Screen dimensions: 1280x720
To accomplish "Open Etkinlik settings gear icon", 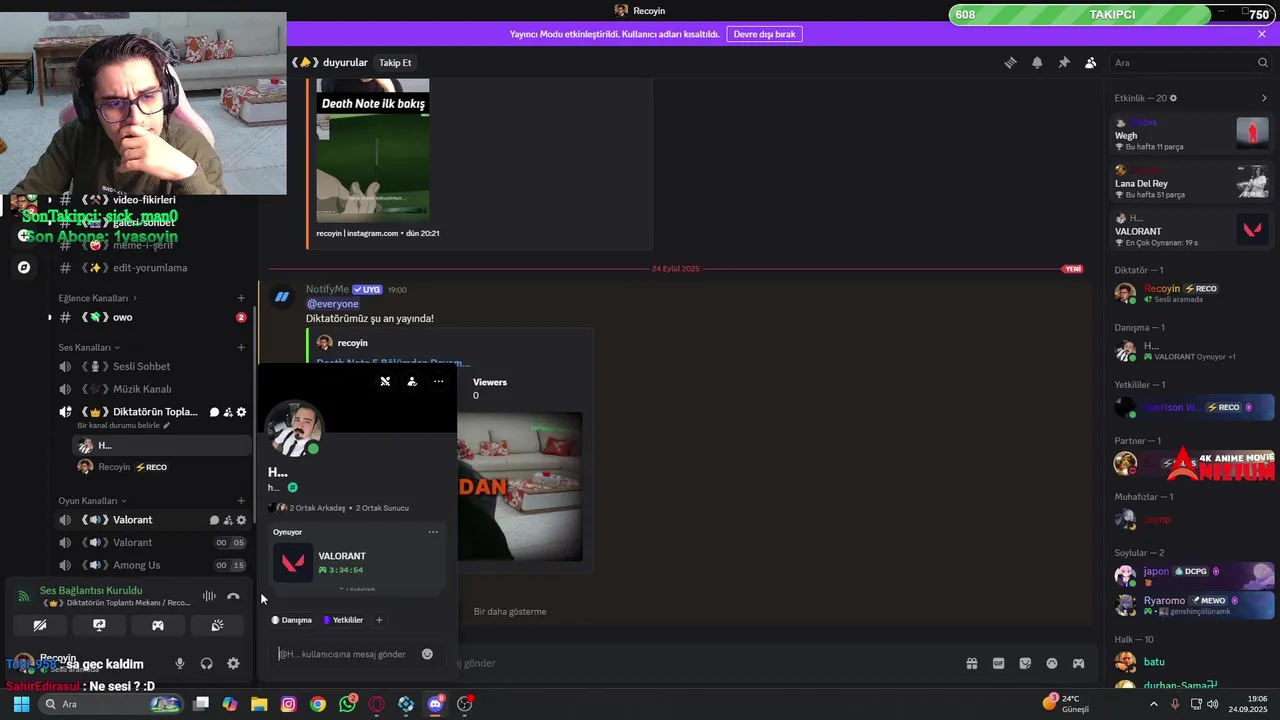I will point(1173,98).
